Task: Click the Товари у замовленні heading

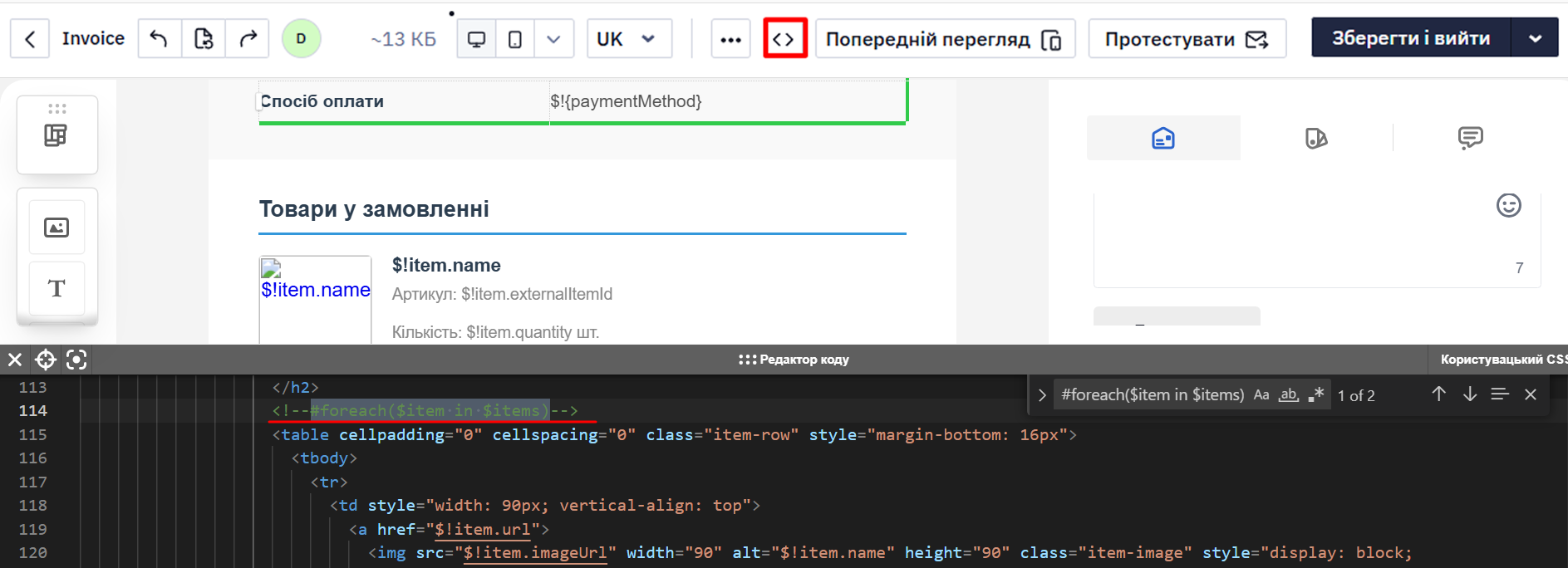Action: 374,209
